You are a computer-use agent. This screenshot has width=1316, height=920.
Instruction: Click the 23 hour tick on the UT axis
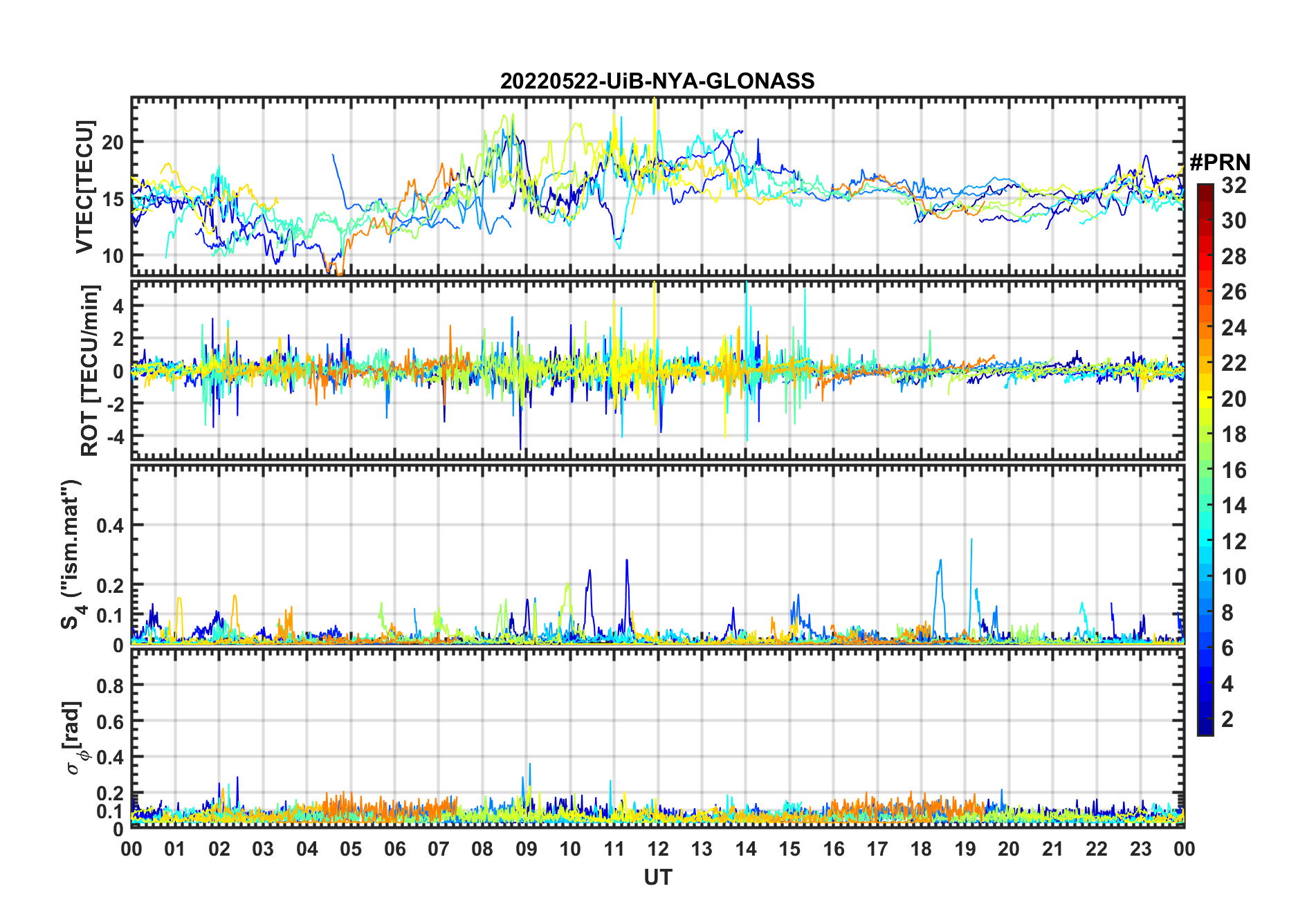click(x=1141, y=849)
